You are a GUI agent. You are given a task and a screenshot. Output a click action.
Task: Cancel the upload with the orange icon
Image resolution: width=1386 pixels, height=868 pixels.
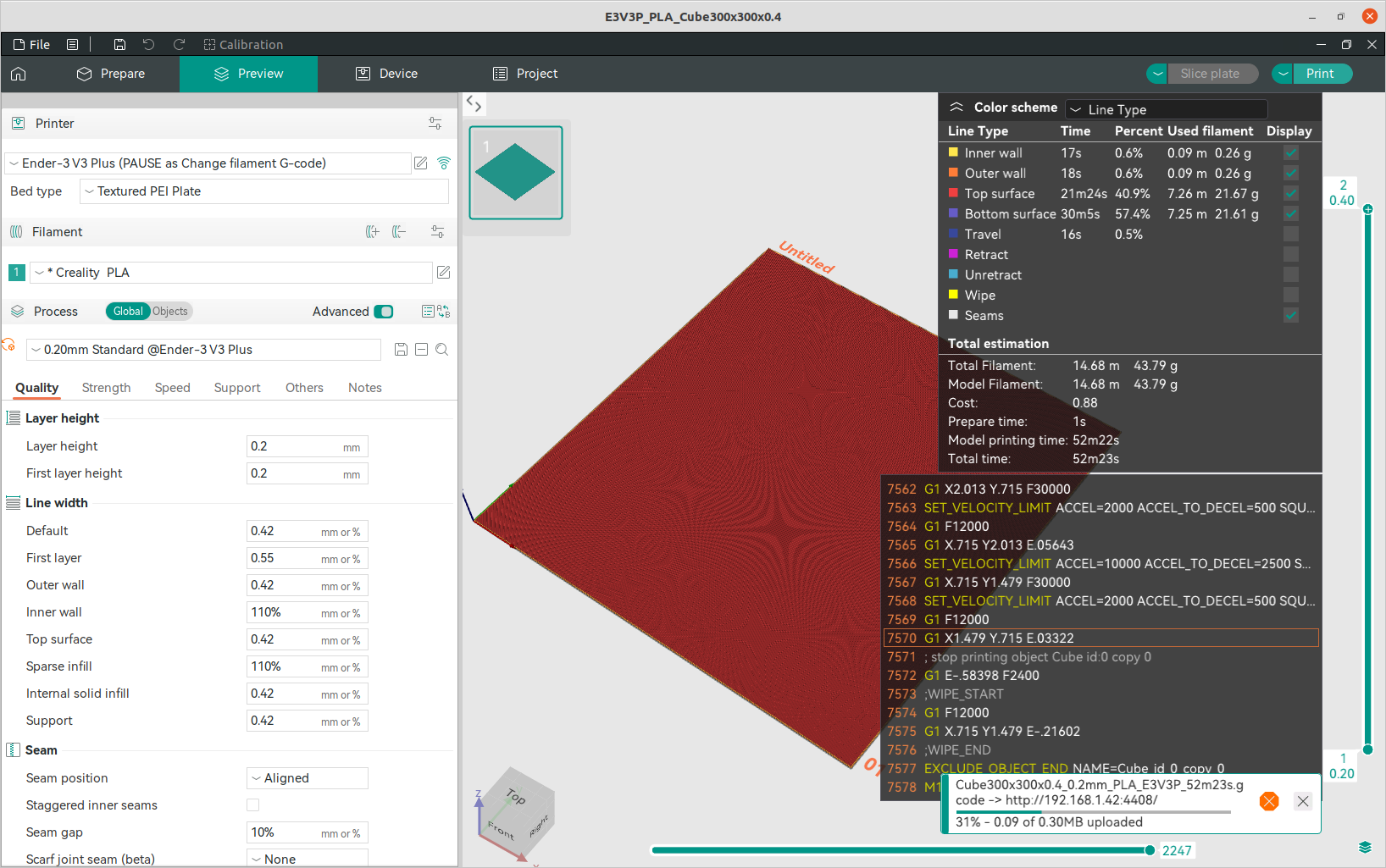click(x=1268, y=801)
